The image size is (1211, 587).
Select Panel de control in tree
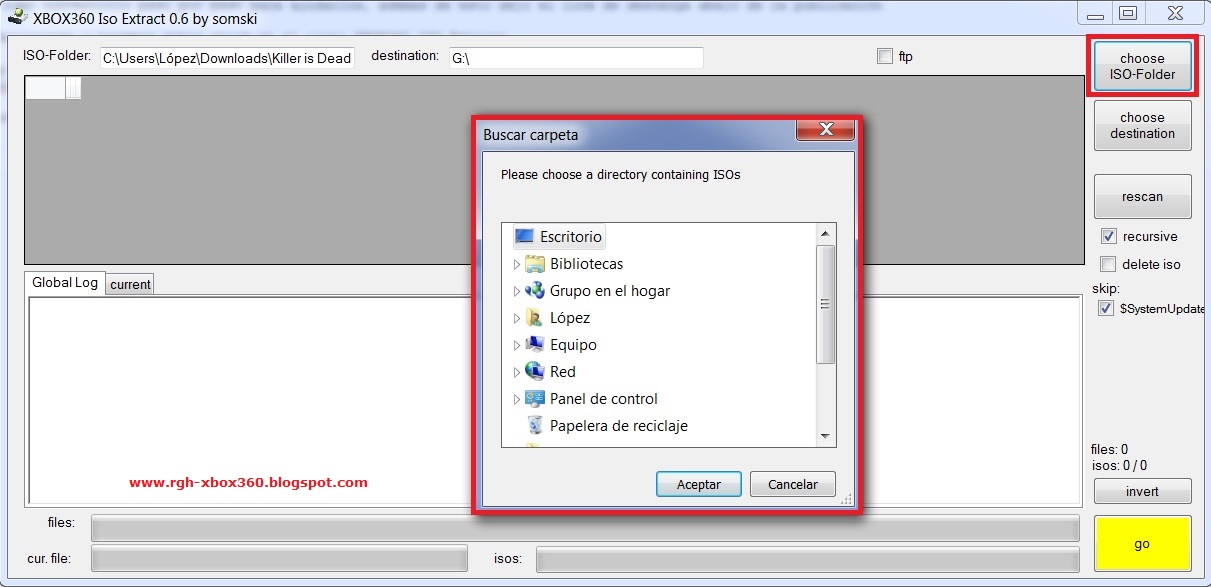[x=604, y=399]
